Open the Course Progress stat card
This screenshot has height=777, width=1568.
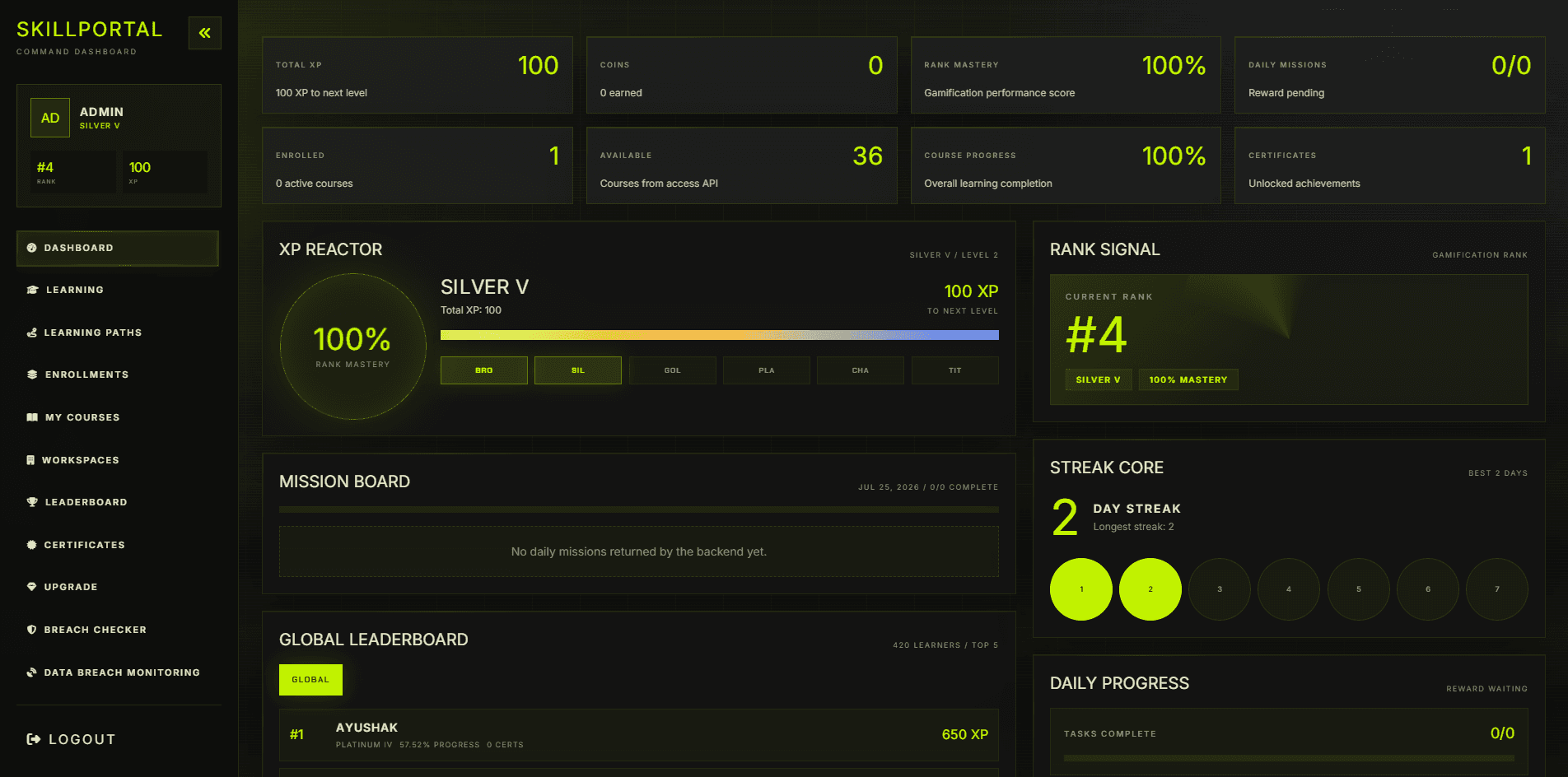point(1066,165)
